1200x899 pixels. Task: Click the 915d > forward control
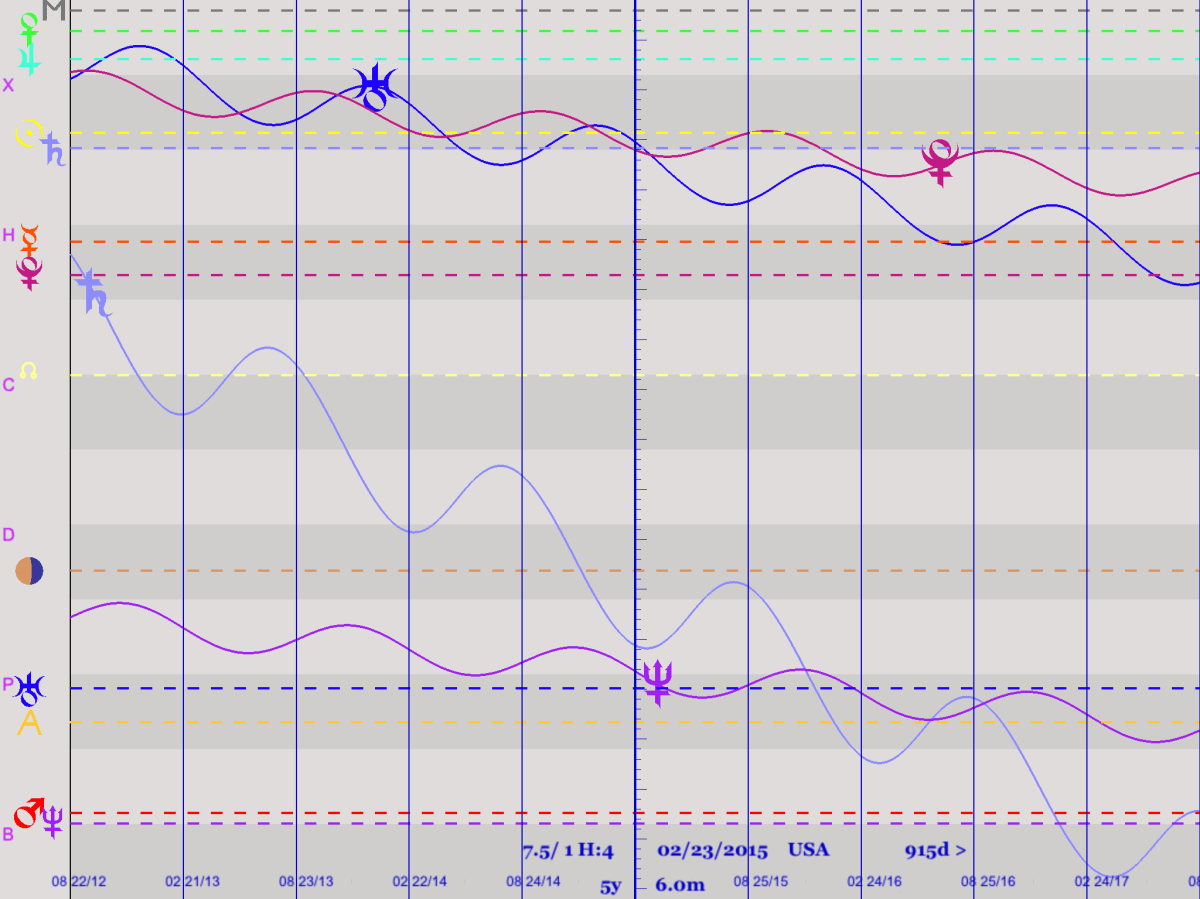(935, 851)
